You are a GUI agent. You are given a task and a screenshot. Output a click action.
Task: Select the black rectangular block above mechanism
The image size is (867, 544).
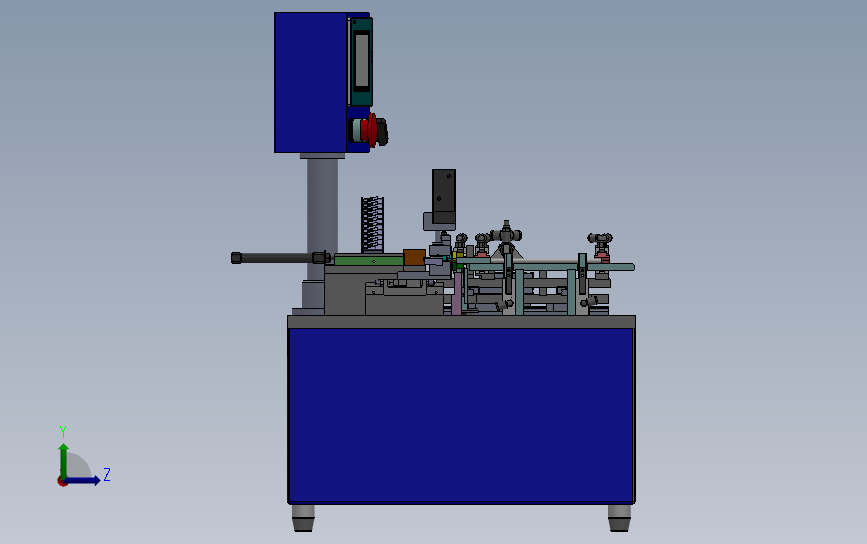(443, 197)
